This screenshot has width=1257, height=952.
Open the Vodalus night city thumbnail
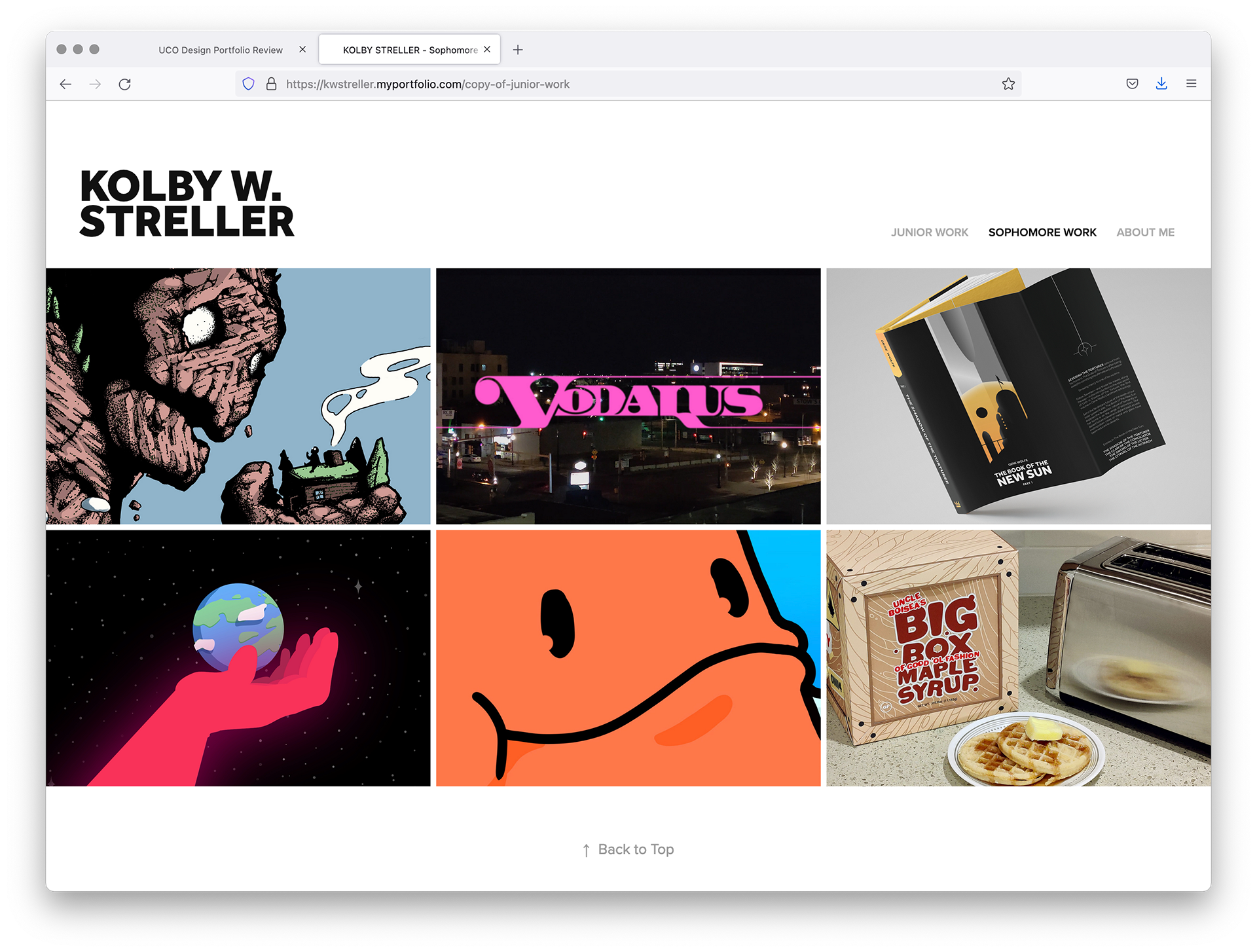pos(628,396)
